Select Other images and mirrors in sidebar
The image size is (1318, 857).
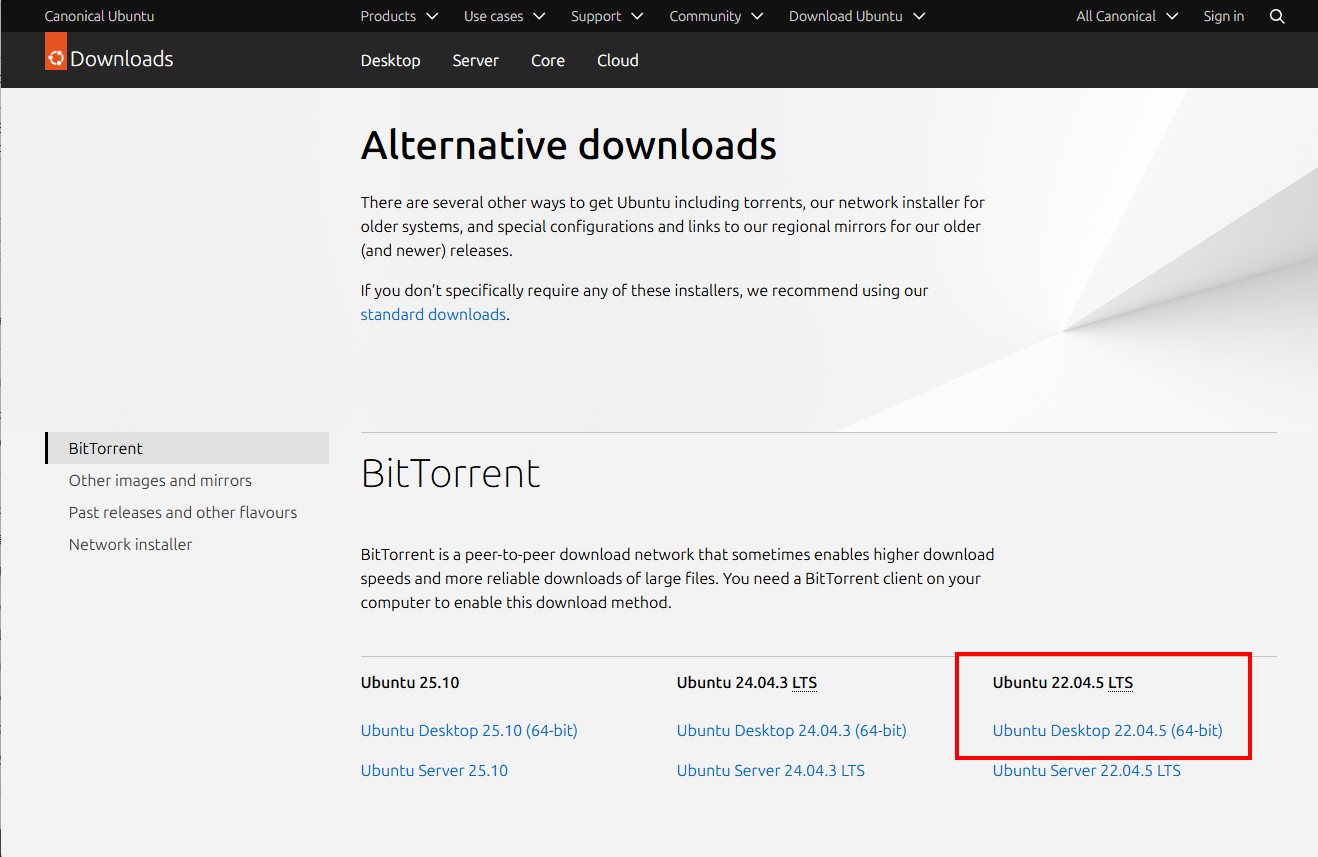(160, 480)
